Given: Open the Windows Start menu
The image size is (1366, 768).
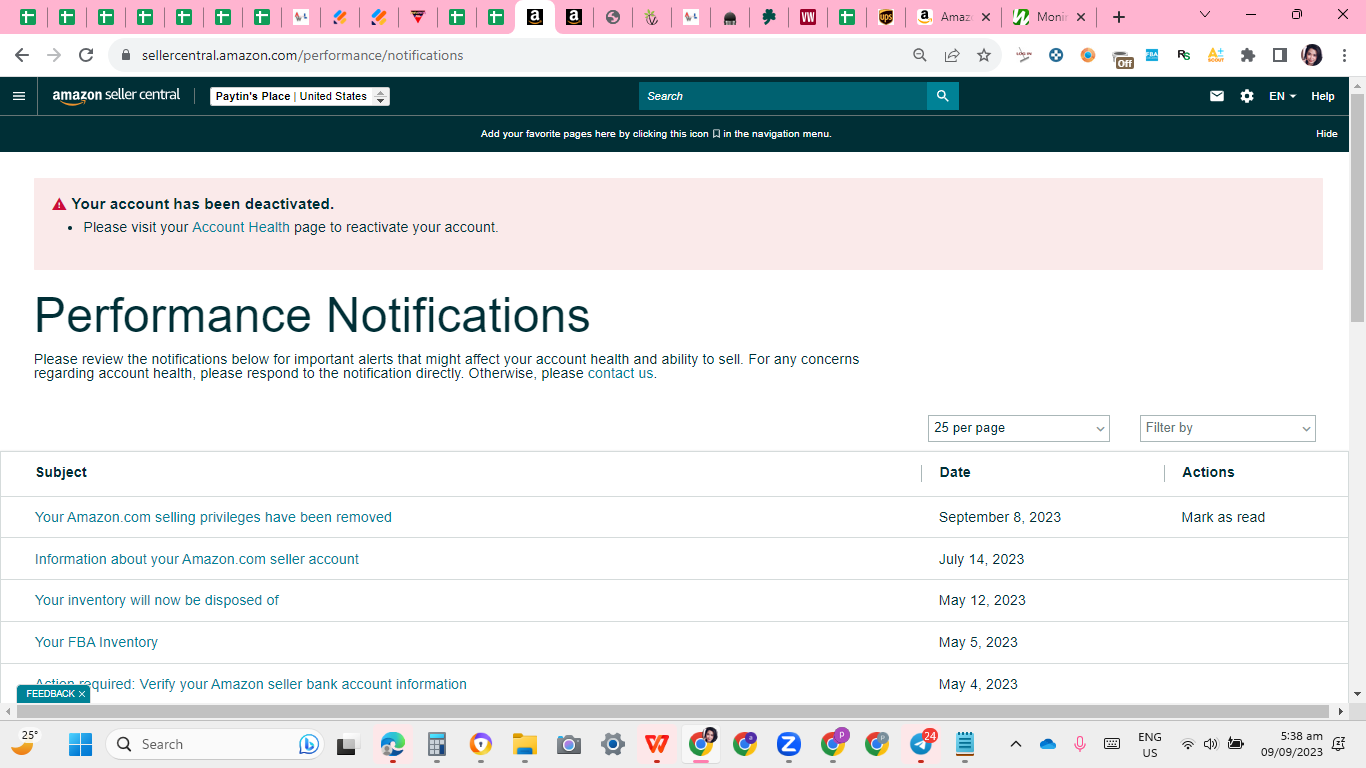Looking at the screenshot, I should [x=80, y=744].
